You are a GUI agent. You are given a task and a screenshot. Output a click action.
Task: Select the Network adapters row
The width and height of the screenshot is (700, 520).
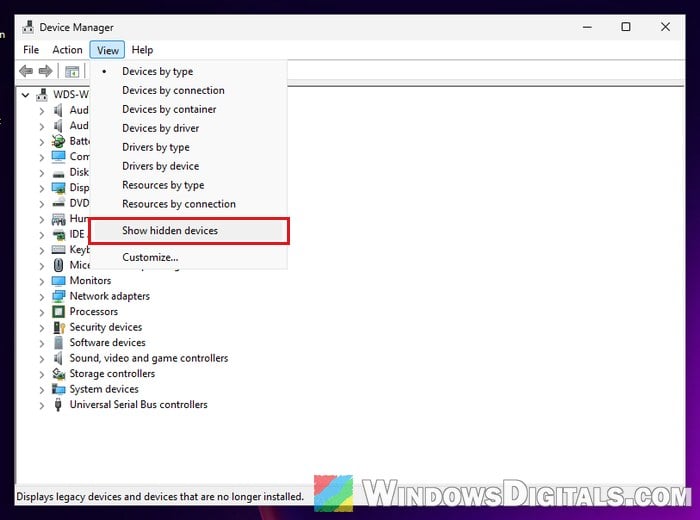[x=109, y=296]
